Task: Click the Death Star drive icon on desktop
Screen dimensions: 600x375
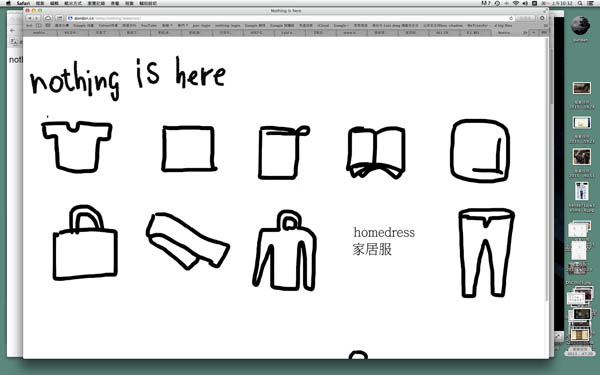Action: pyautogui.click(x=580, y=26)
